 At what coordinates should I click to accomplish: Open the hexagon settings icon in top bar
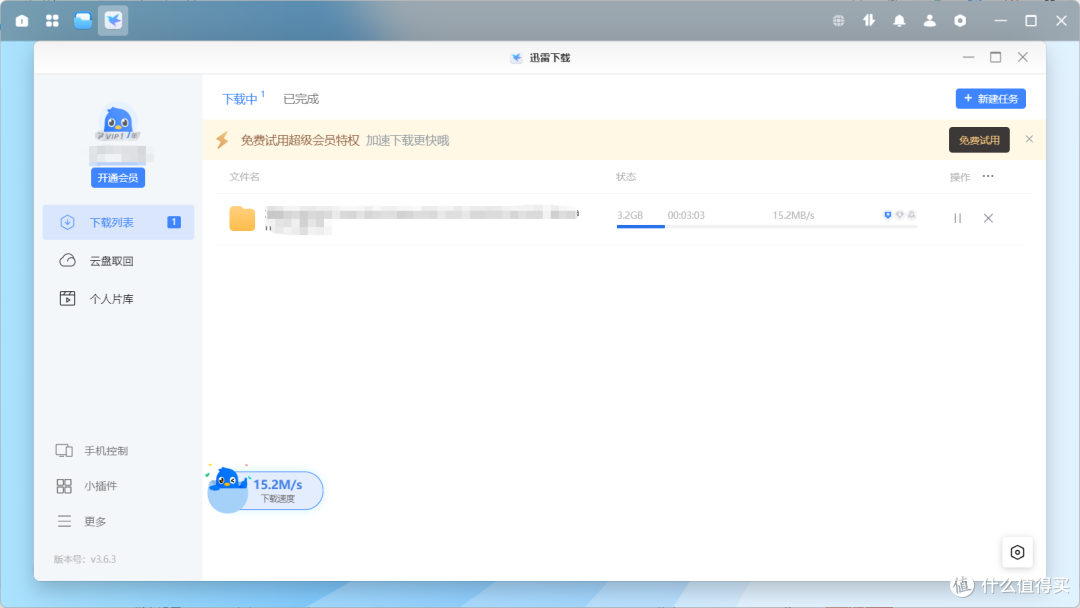point(960,21)
